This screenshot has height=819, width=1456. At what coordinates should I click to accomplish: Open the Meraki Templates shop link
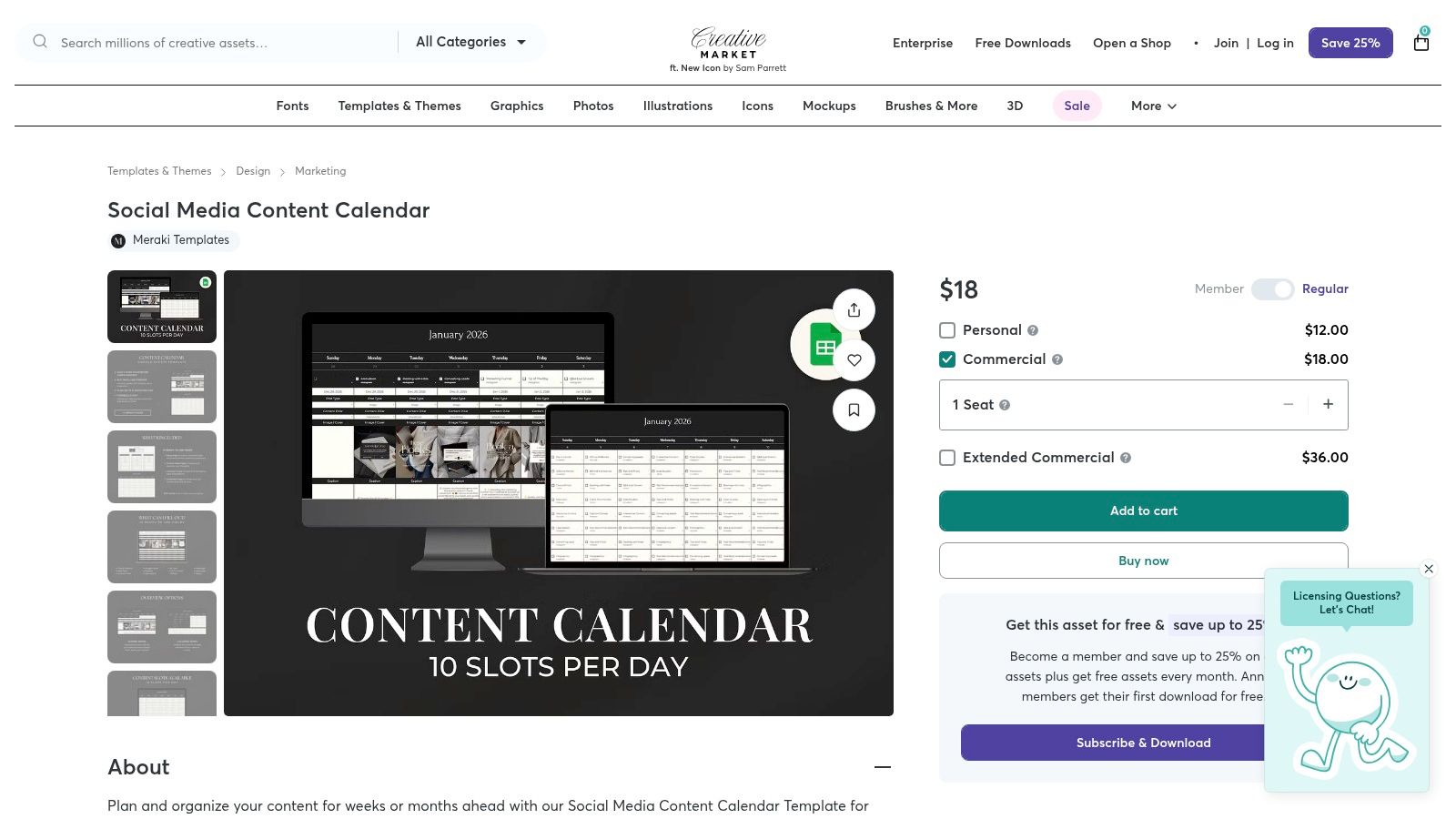[180, 240]
